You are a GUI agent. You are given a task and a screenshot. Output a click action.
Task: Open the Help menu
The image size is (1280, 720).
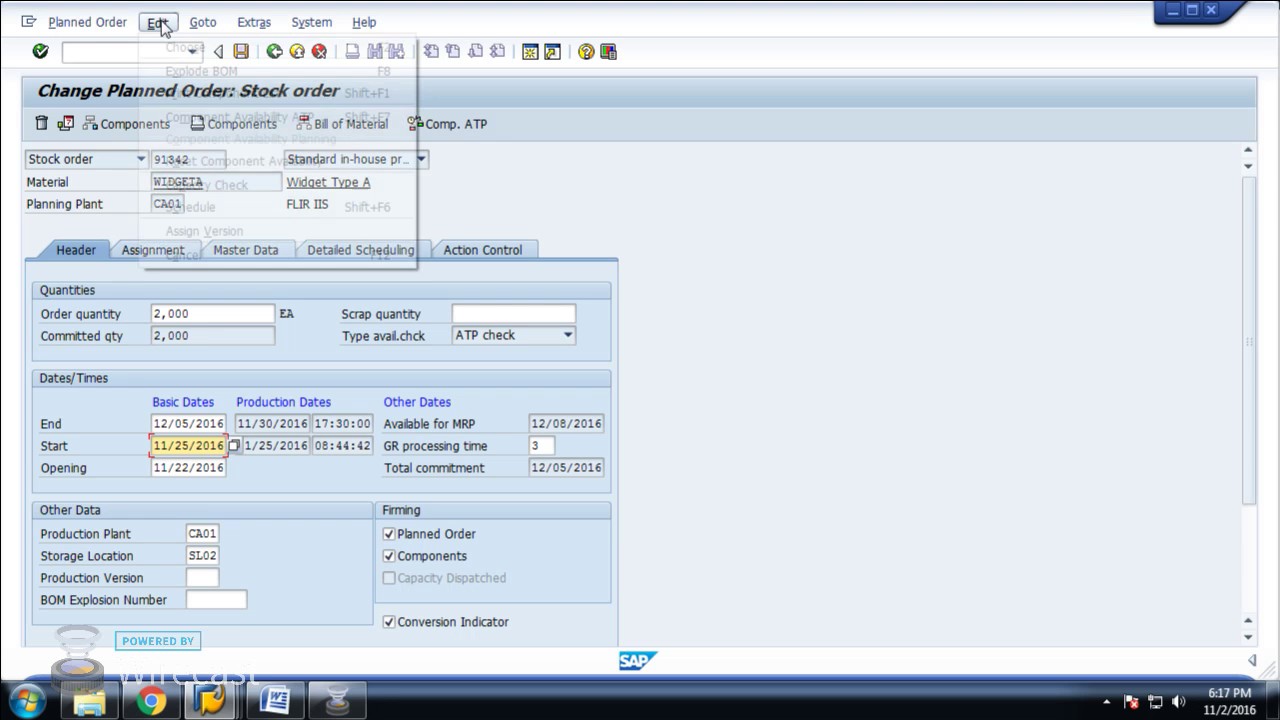pyautogui.click(x=364, y=21)
